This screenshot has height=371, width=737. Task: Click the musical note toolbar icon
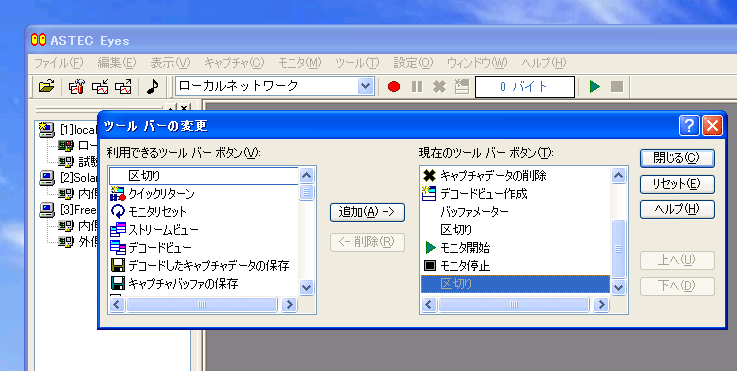(152, 87)
